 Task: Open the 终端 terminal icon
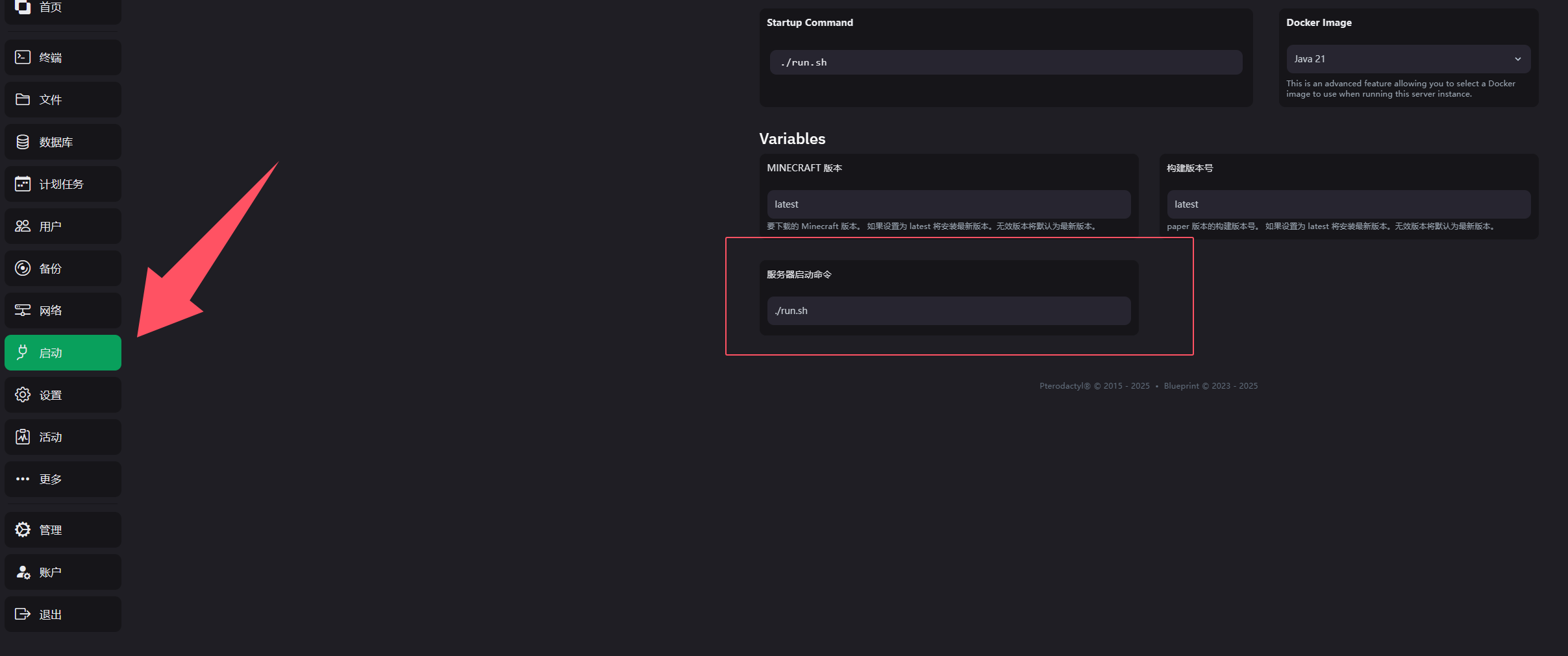click(23, 57)
